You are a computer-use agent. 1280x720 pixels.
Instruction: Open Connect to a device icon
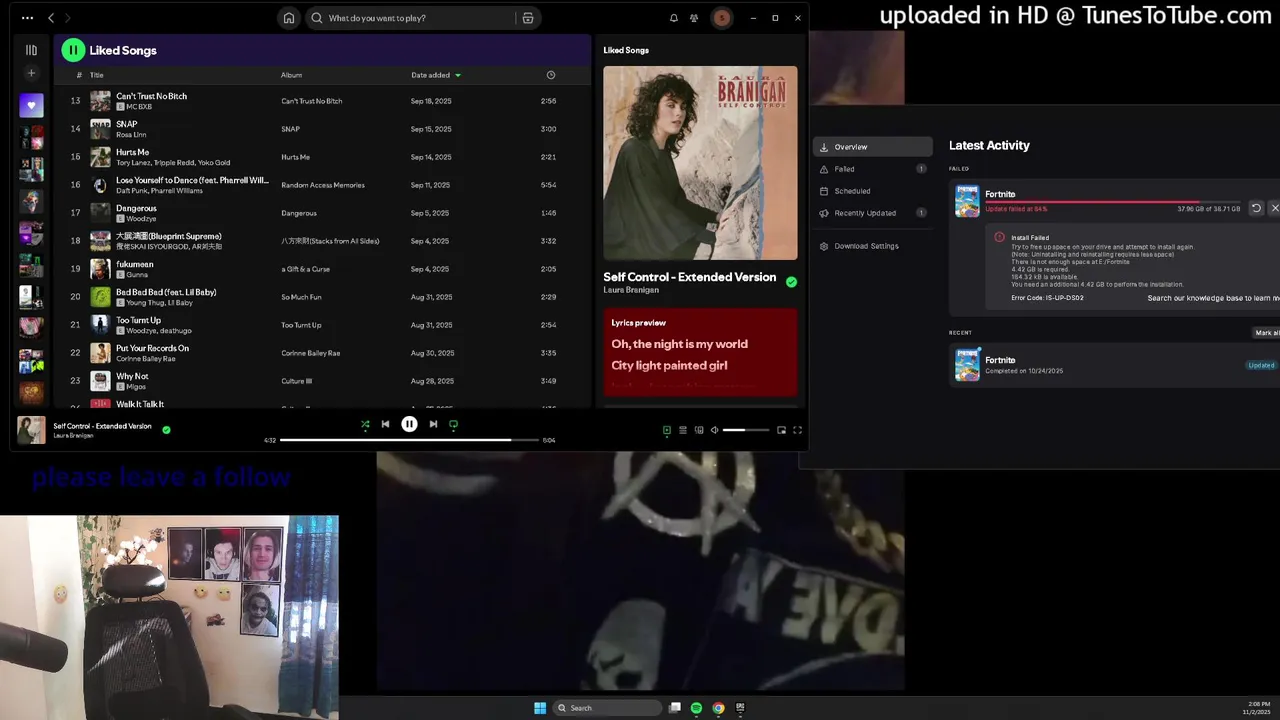tap(698, 430)
